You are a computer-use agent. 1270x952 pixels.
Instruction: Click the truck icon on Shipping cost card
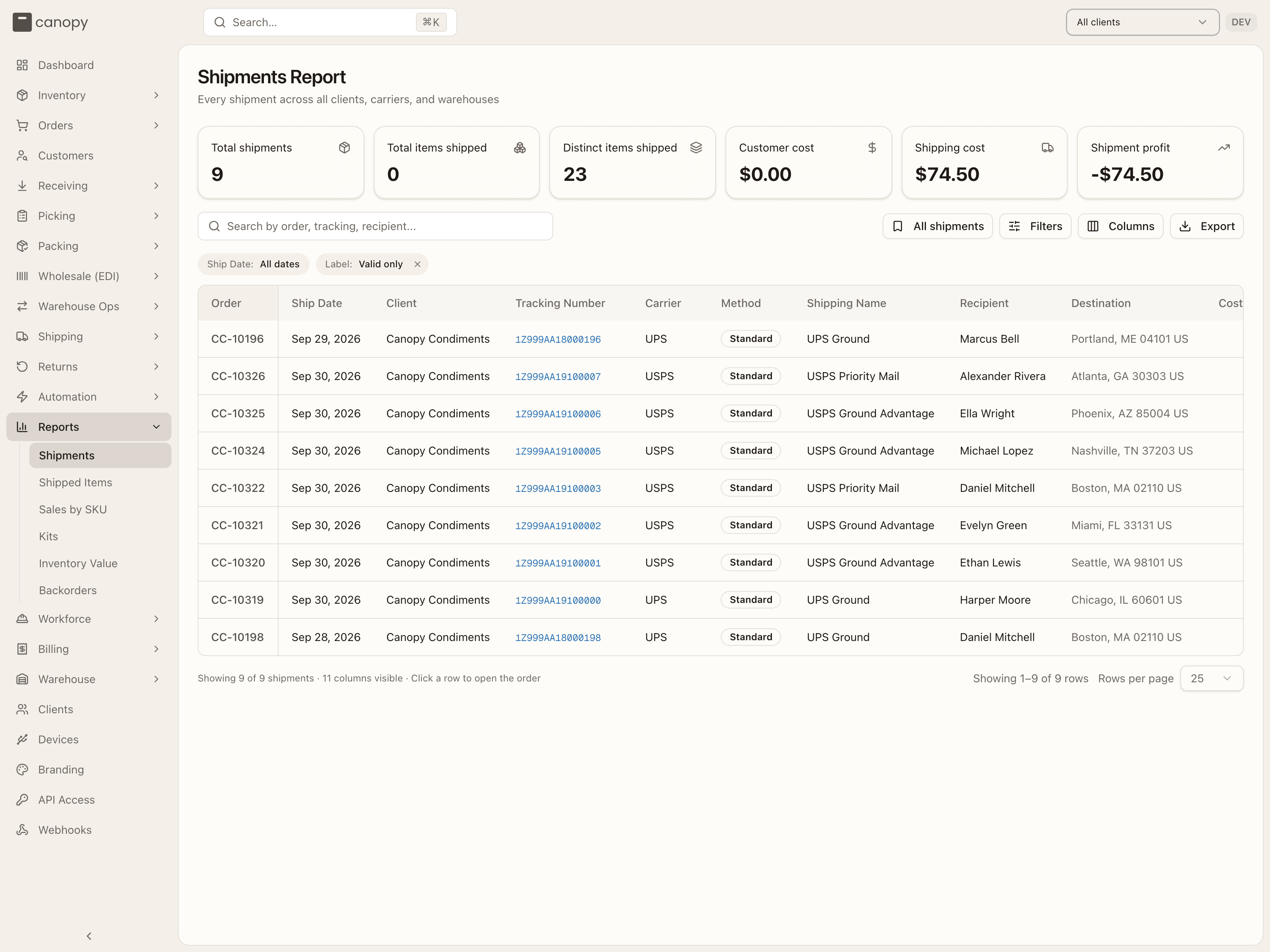(1048, 148)
